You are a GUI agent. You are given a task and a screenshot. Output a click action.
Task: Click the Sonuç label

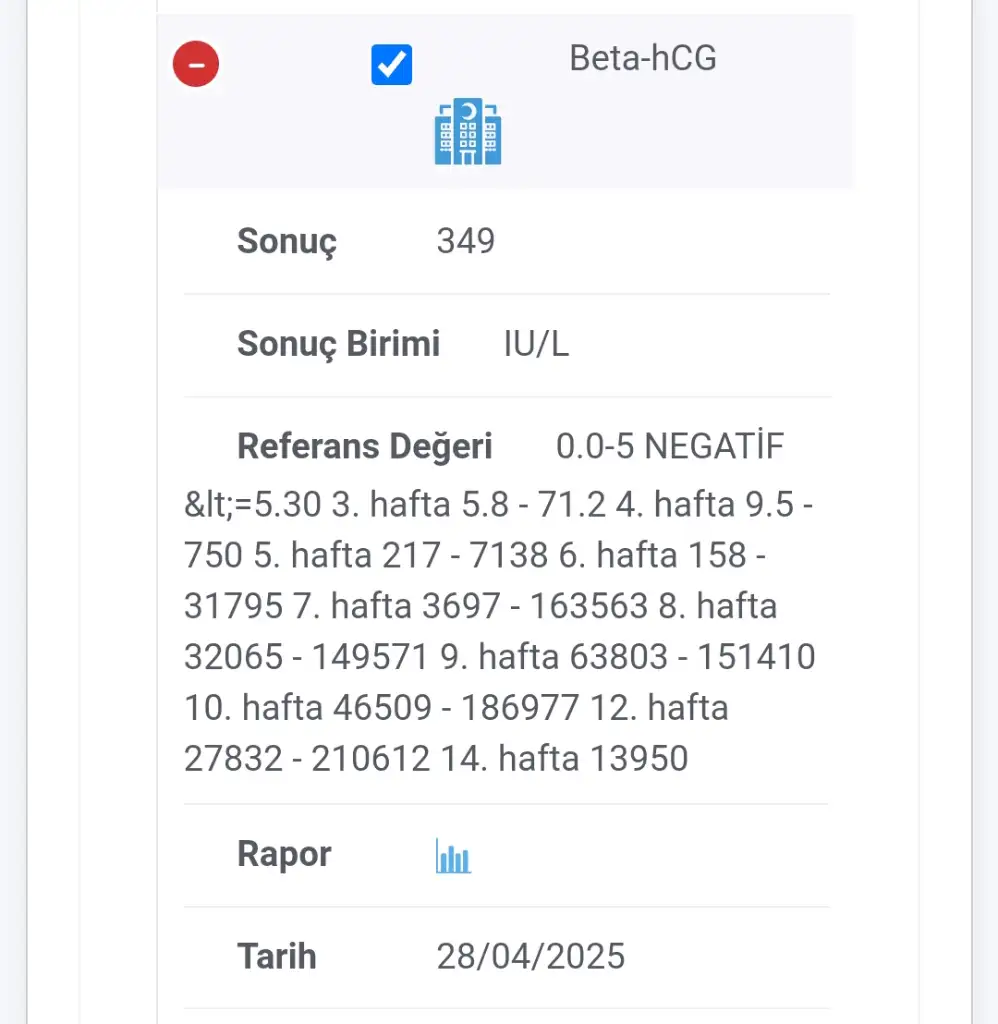pyautogui.click(x=286, y=241)
